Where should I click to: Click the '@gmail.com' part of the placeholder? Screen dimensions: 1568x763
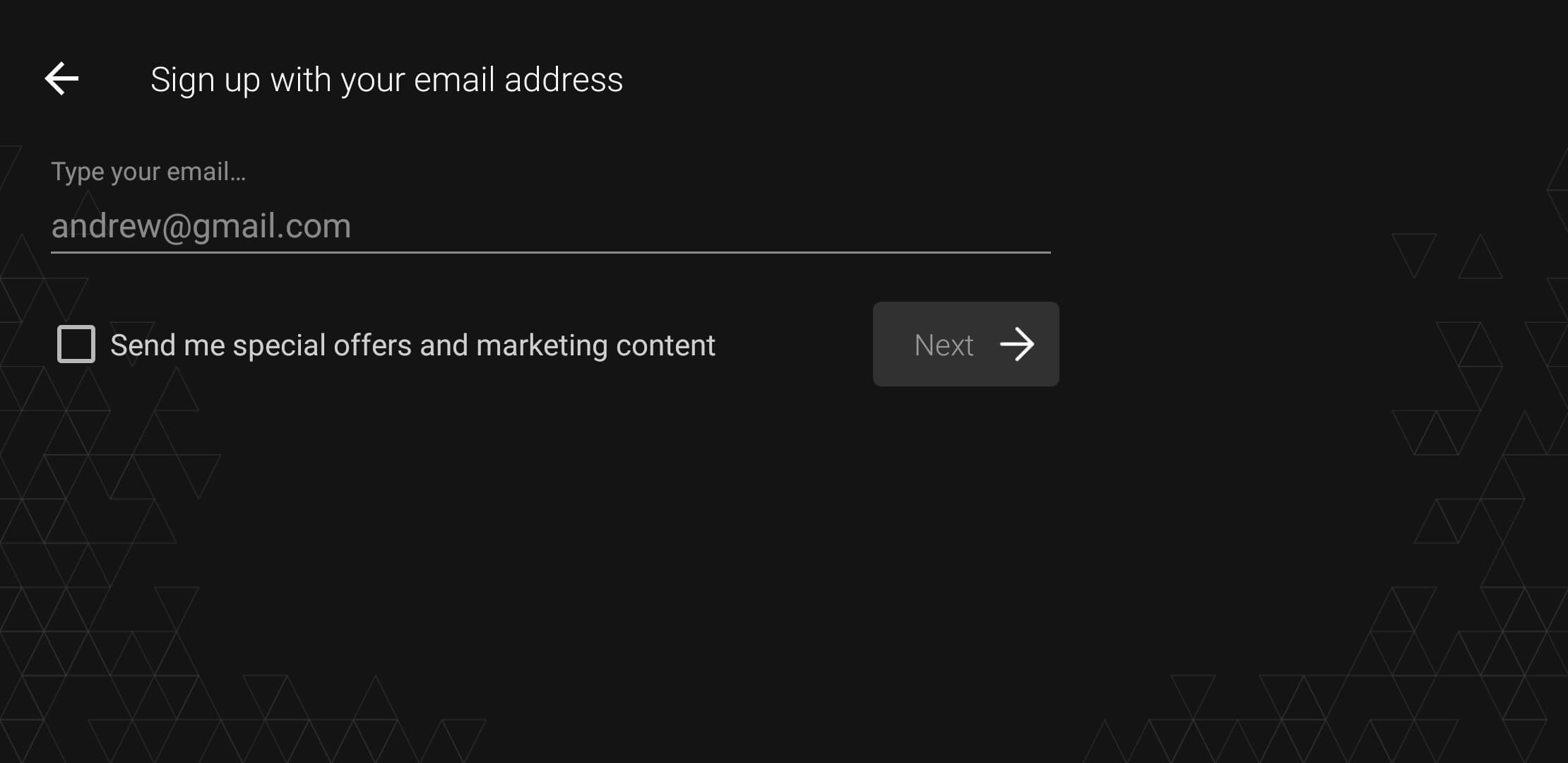tap(256, 227)
